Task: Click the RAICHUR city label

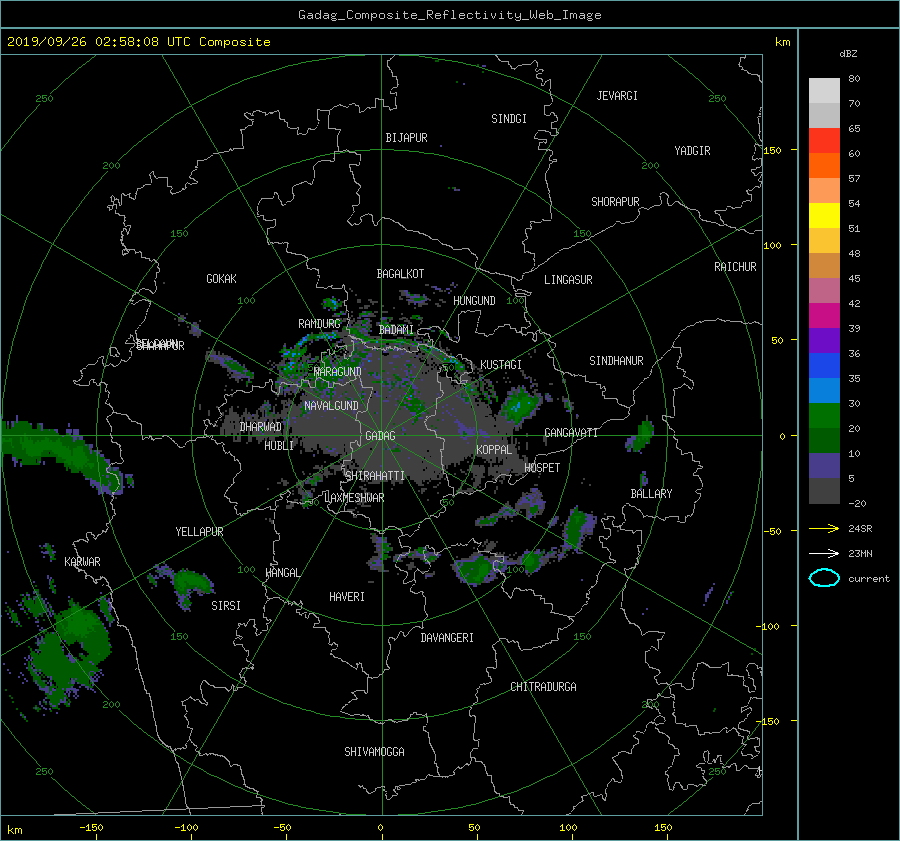Action: [735, 267]
